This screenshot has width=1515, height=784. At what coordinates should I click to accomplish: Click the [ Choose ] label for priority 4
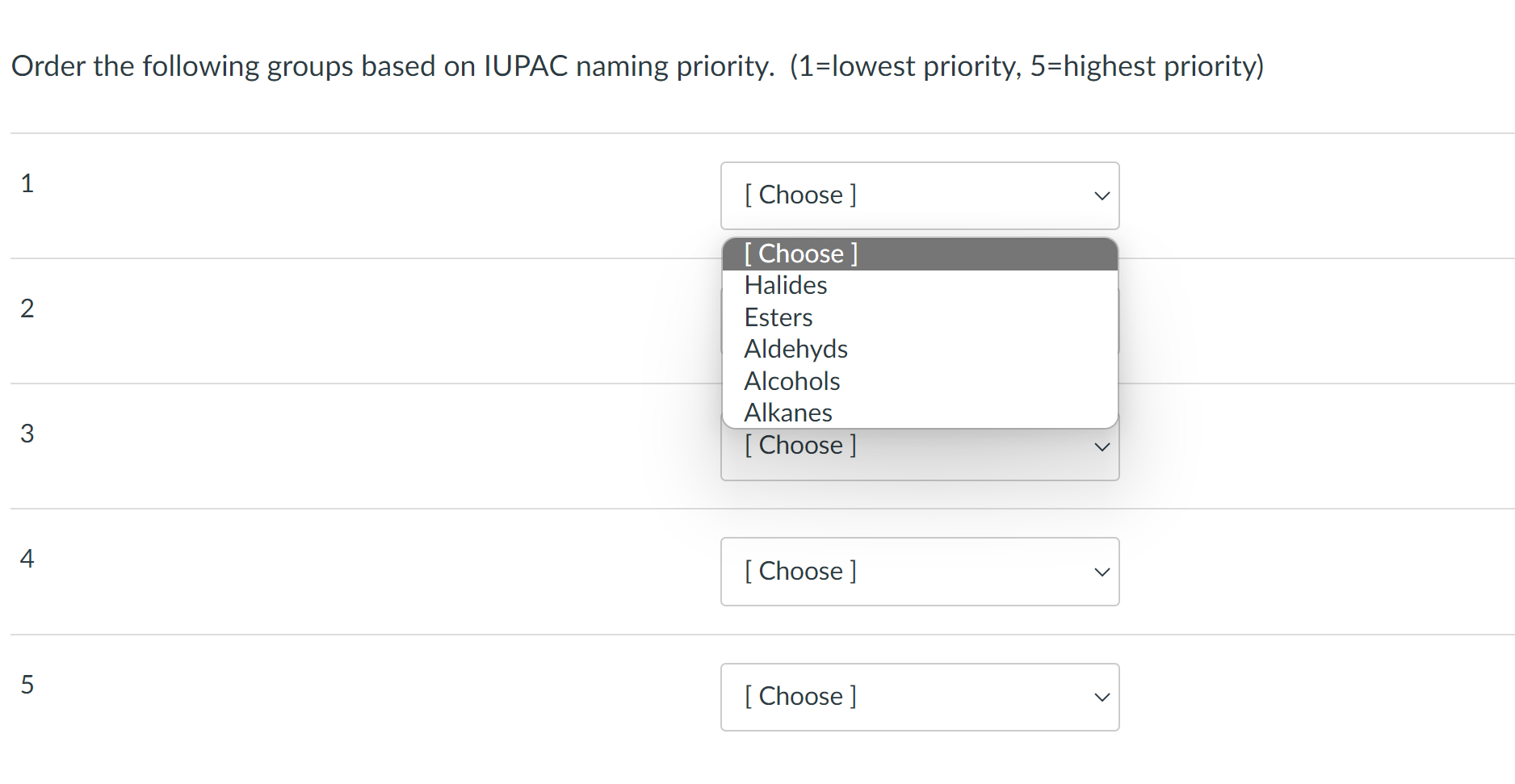click(800, 571)
